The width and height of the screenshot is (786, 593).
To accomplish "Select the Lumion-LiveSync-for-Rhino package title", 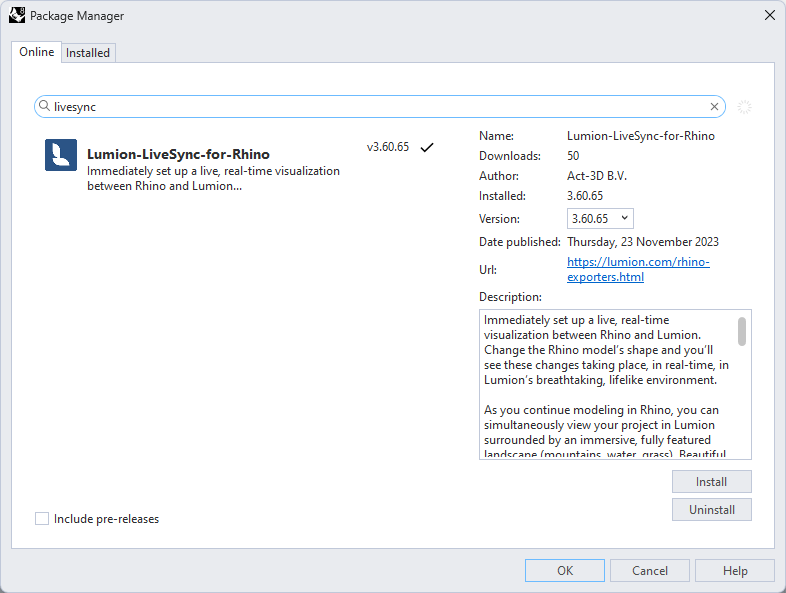I will tap(178, 154).
